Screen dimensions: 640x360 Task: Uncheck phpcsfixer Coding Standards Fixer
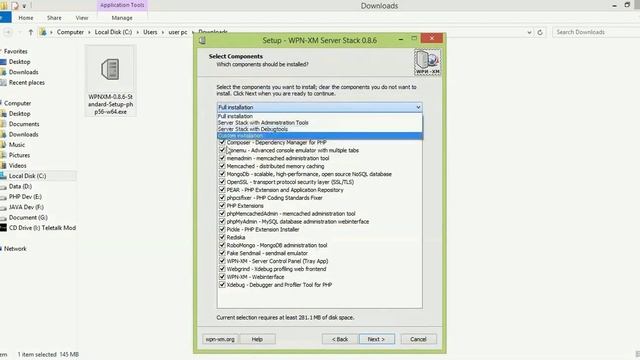click(222, 198)
